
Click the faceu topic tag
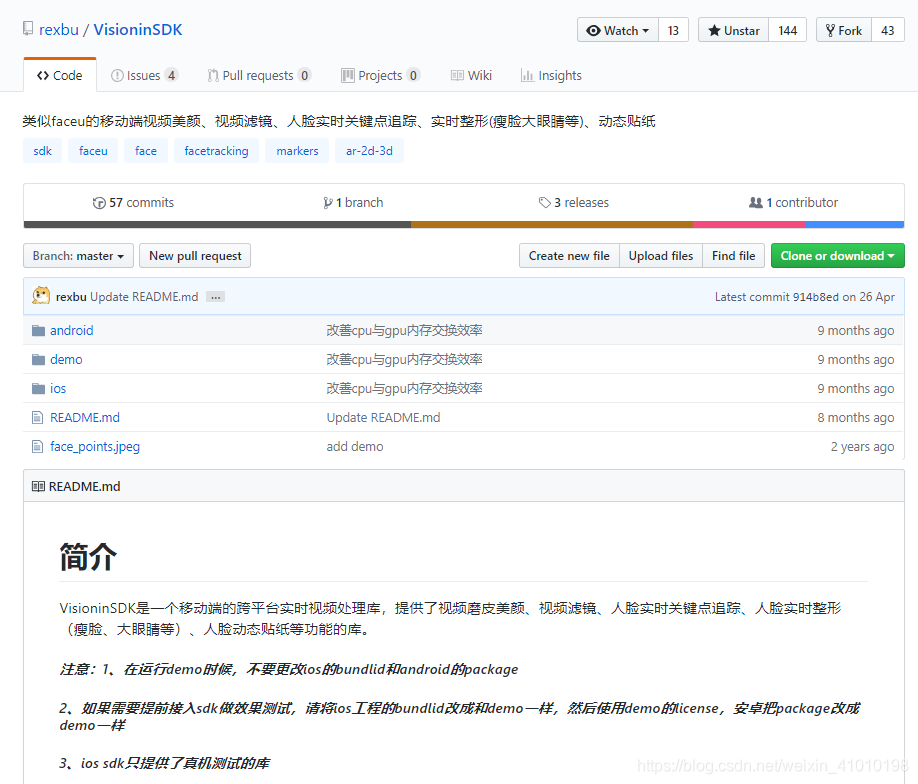(x=93, y=151)
